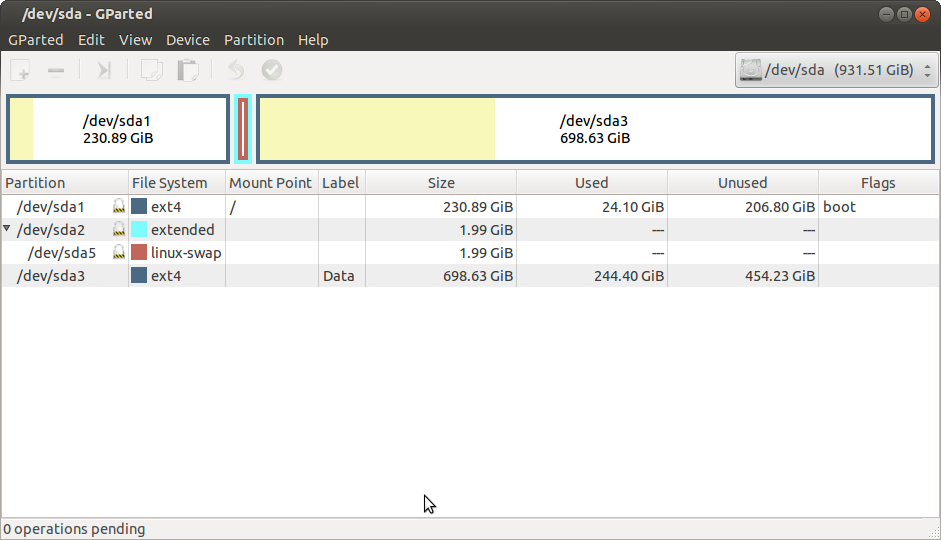The height and width of the screenshot is (540, 941).
Task: Click the Apply all operations checkmark icon
Action: point(271,70)
